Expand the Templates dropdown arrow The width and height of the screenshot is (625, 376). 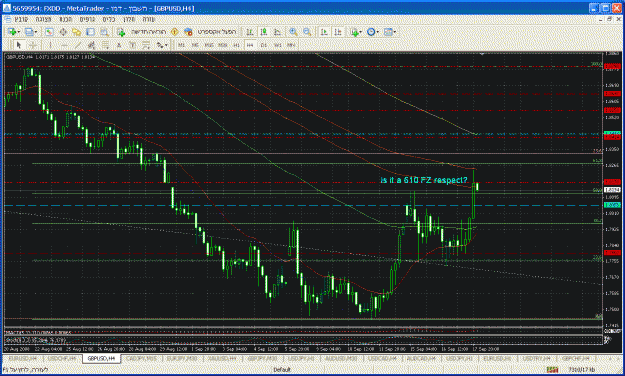[x=395, y=32]
